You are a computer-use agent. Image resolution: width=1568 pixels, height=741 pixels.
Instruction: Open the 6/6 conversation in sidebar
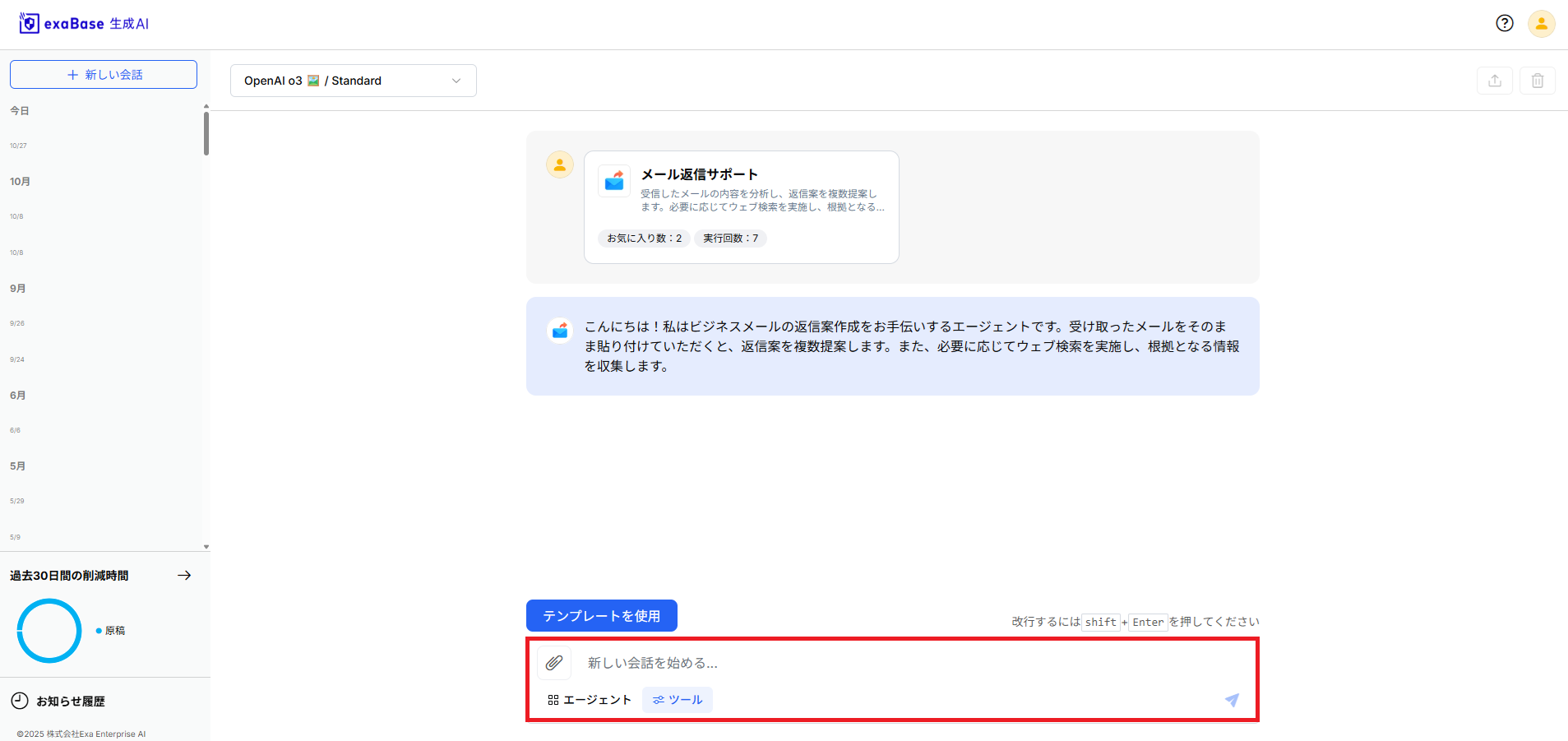(15, 430)
